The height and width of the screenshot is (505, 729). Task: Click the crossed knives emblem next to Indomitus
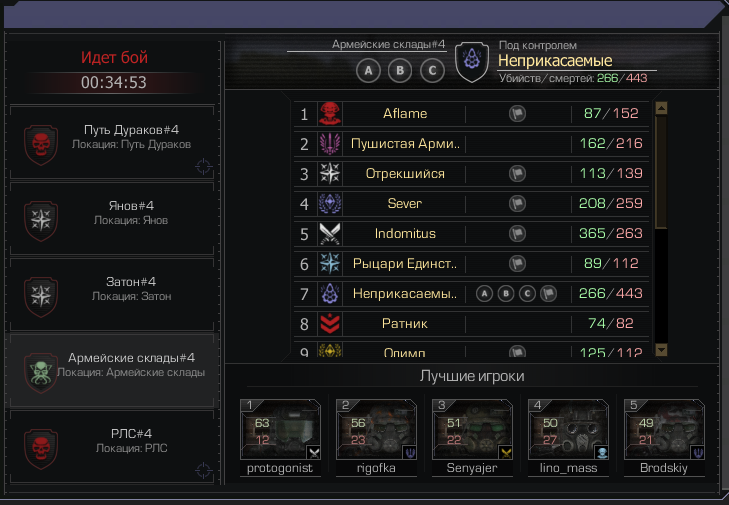(x=330, y=233)
